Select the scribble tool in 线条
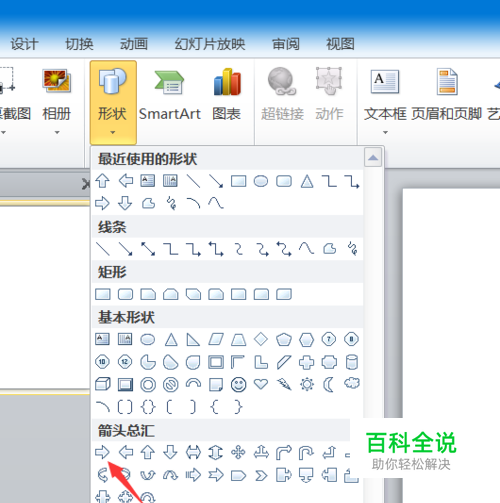Viewport: 500px width, 503px height. tap(352, 249)
